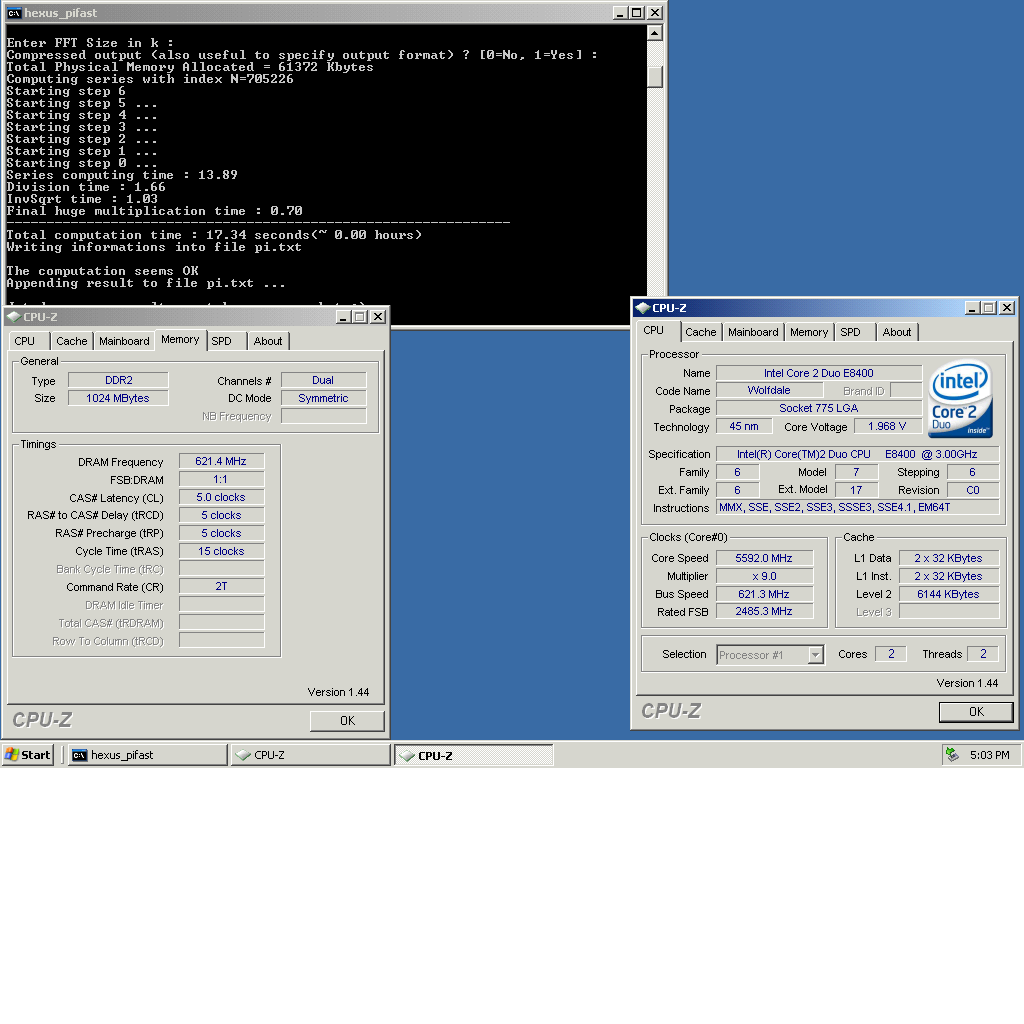Click the Channels # Dual field
The image size is (1024, 1024).
[323, 380]
